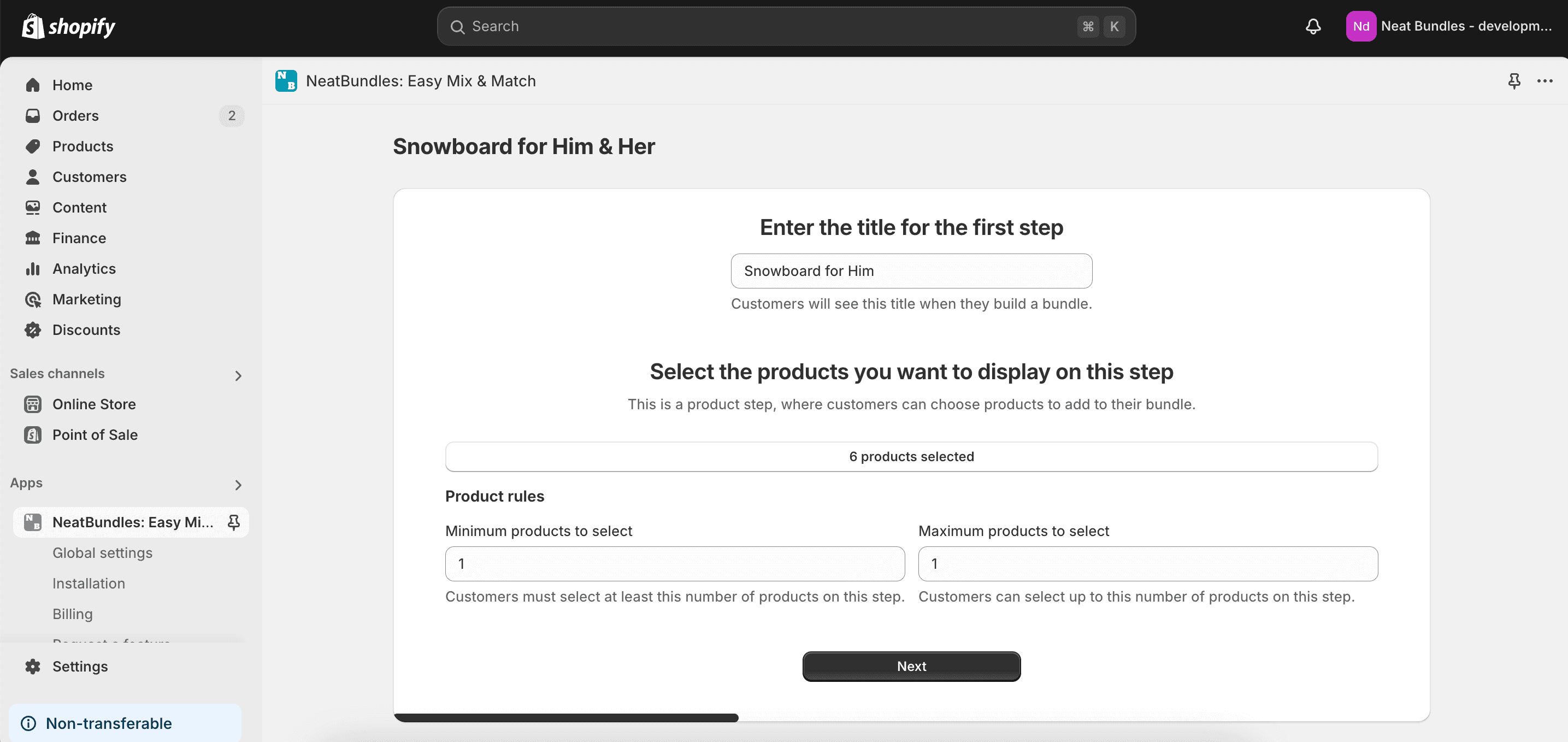Click the Analytics bar chart icon
1568x742 pixels.
[x=33, y=269]
